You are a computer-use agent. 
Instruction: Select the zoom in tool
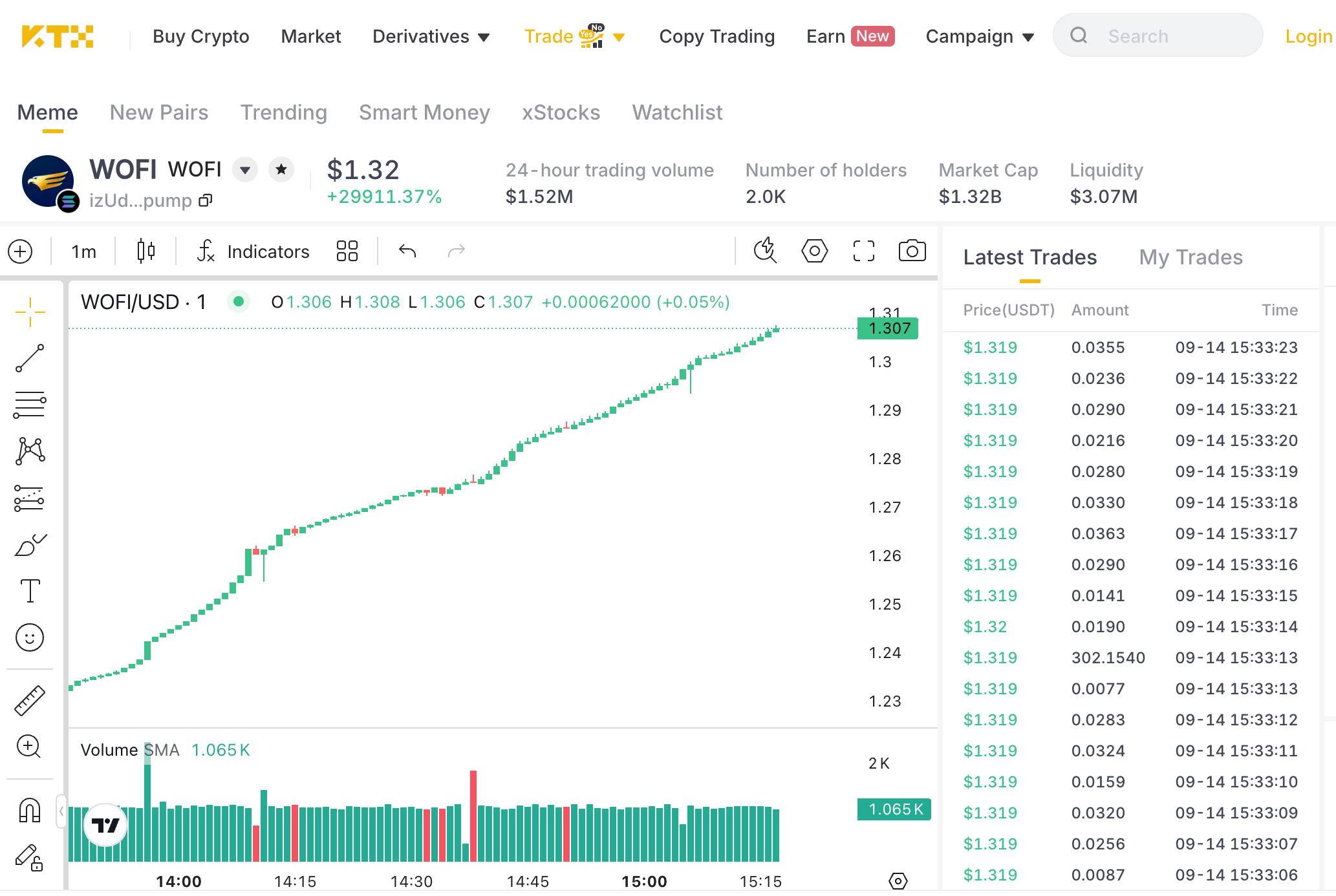[x=30, y=747]
